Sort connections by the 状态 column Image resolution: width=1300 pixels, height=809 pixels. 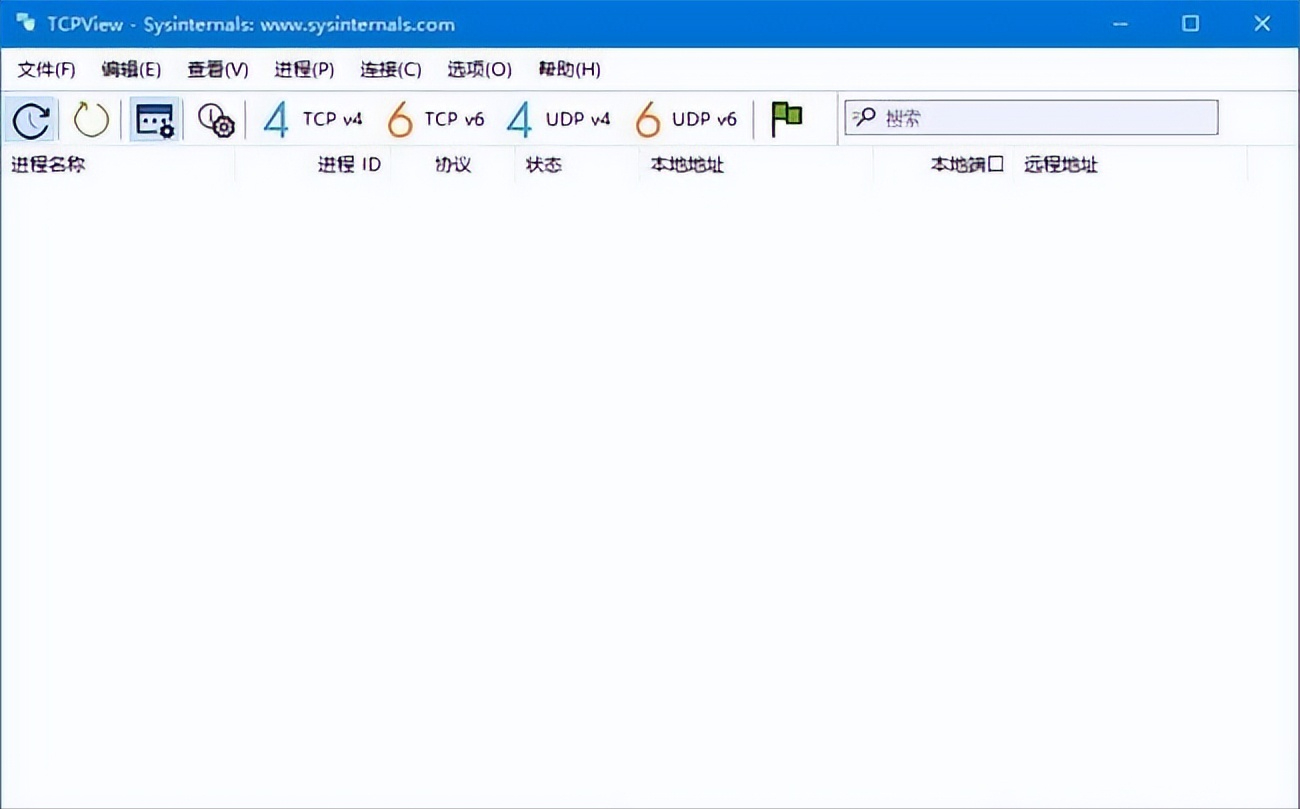543,164
